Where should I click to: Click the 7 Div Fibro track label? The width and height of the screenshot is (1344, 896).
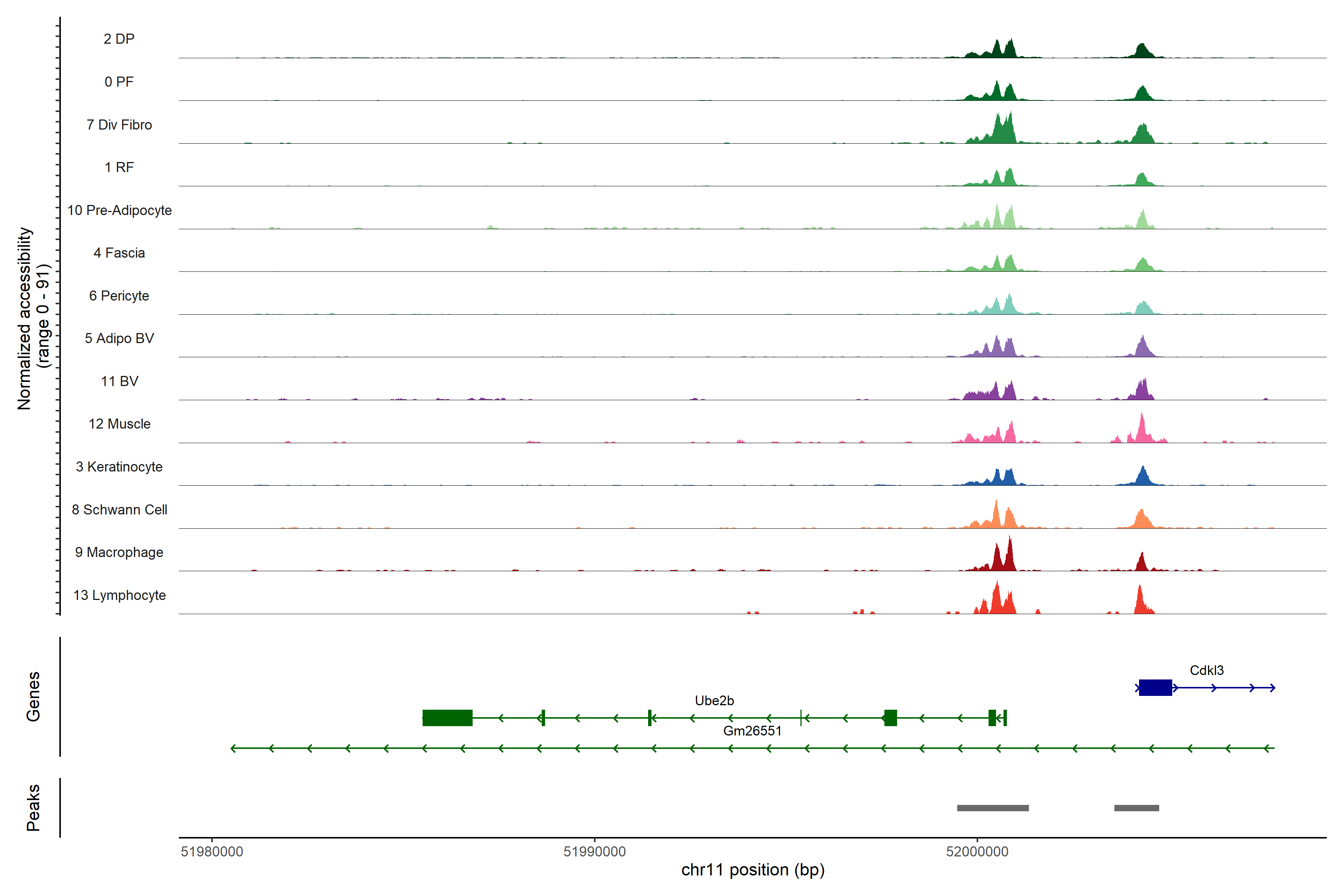point(119,125)
